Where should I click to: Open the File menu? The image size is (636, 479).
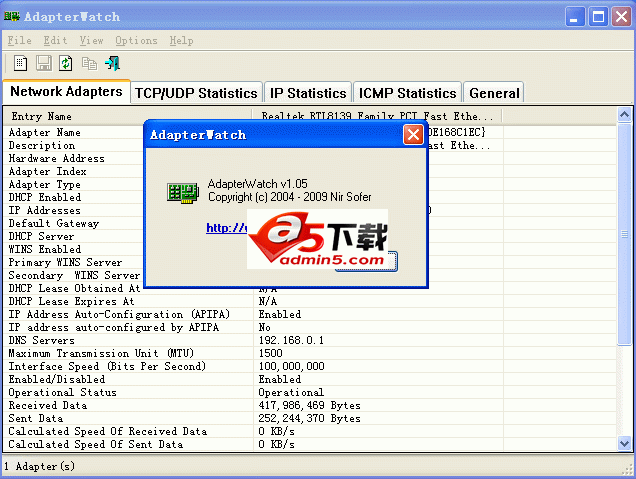pyautogui.click(x=19, y=41)
